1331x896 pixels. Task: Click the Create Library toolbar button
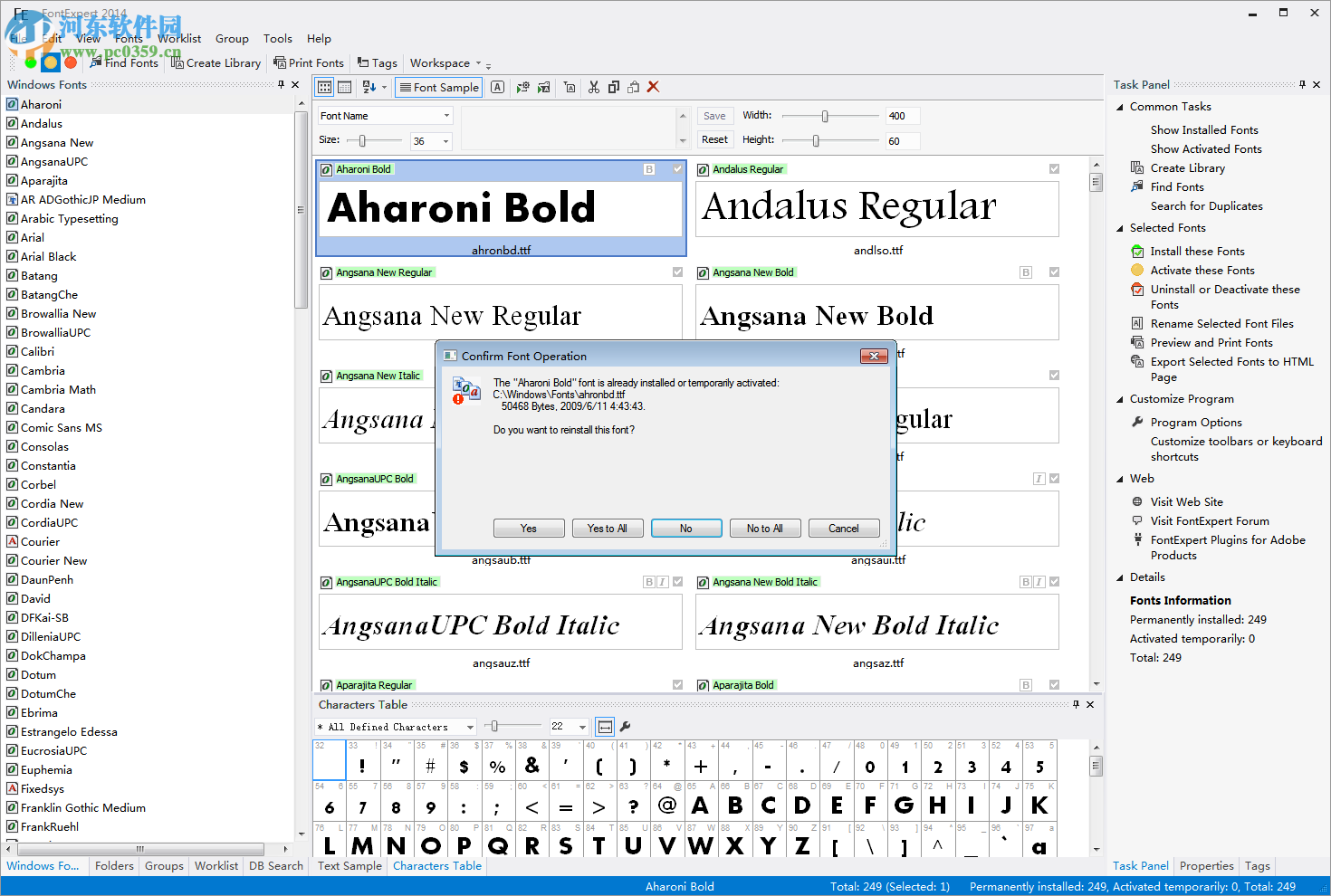[x=215, y=63]
